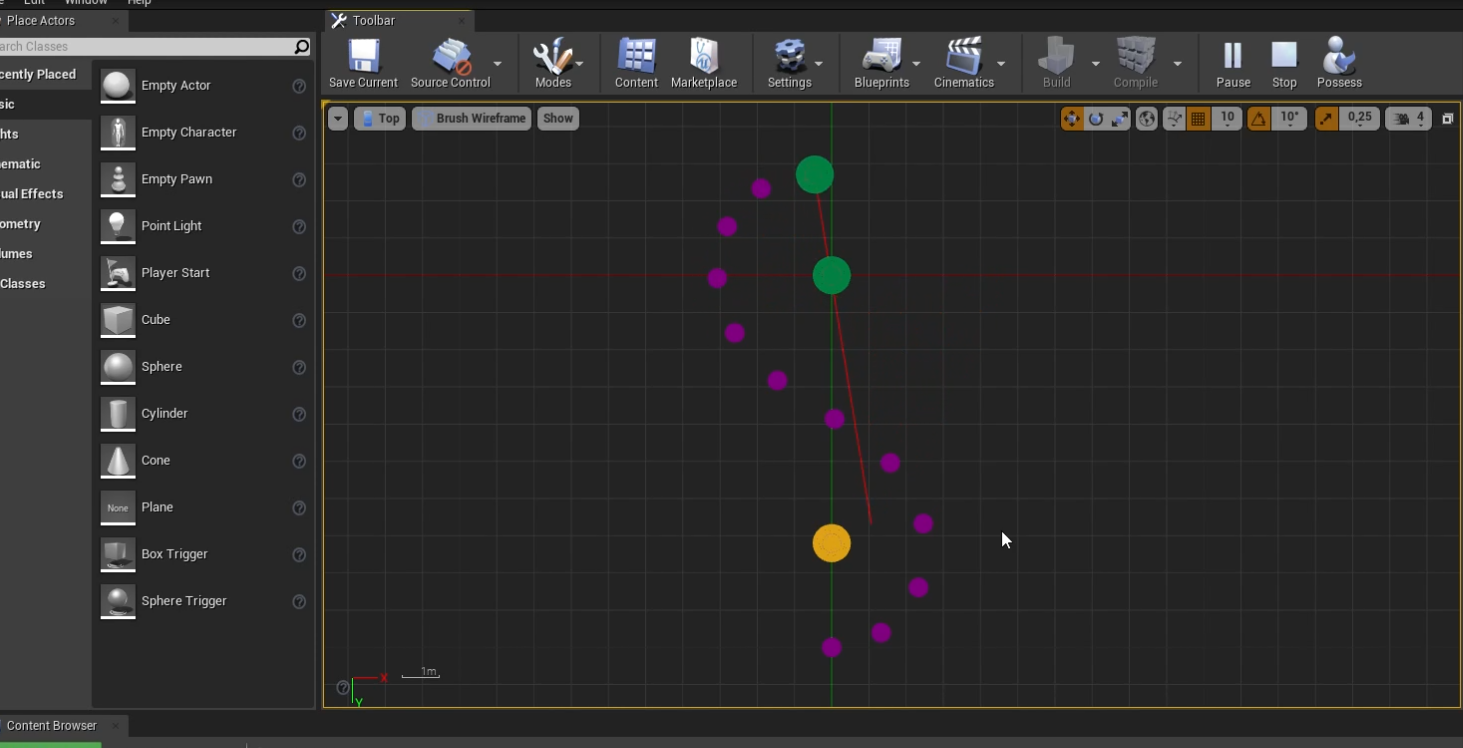Image resolution: width=1463 pixels, height=748 pixels.
Task: Toggle grid snapping icon
Action: (x=1198, y=119)
